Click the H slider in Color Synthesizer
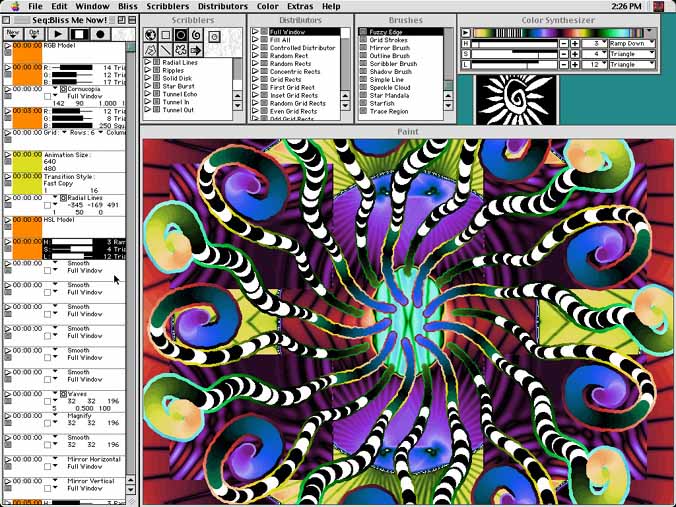676x507 pixels. [514, 44]
